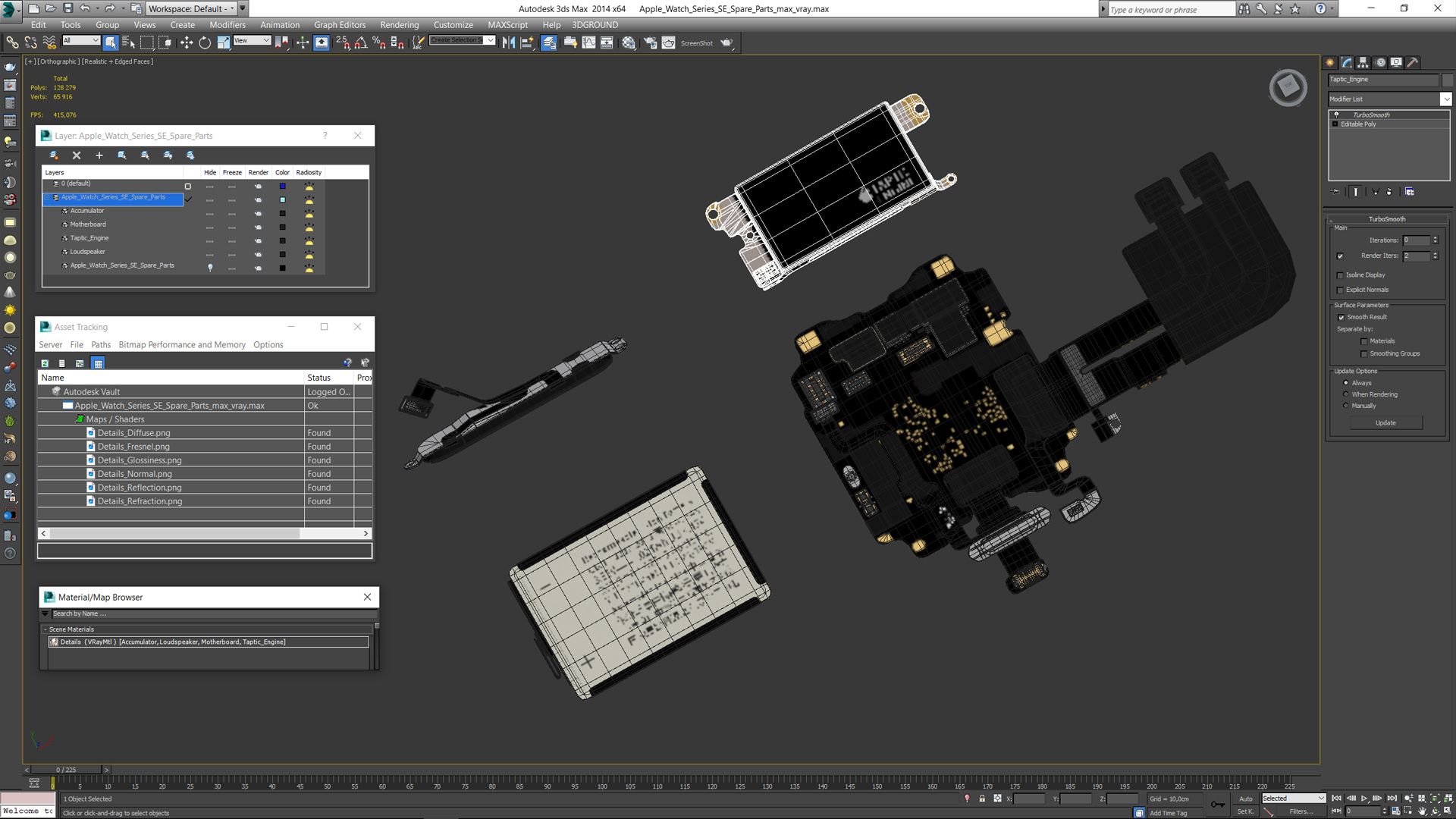The width and height of the screenshot is (1456, 819).
Task: Activate the Select and Scale tool
Action: pos(223,42)
